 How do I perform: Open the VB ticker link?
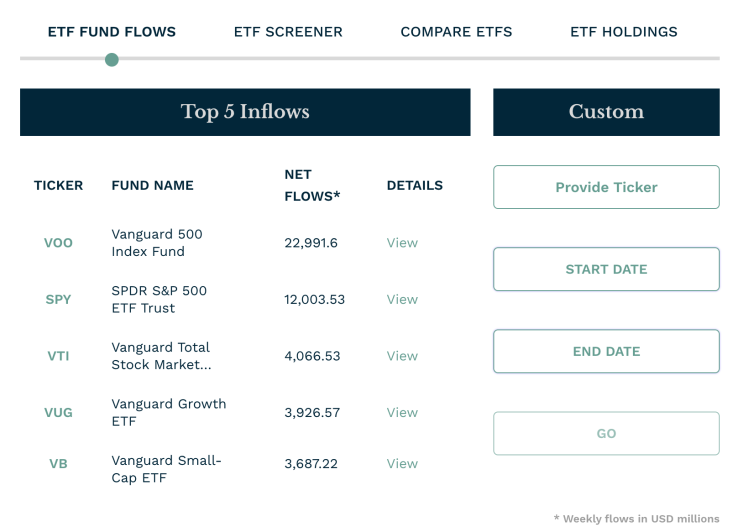click(59, 464)
